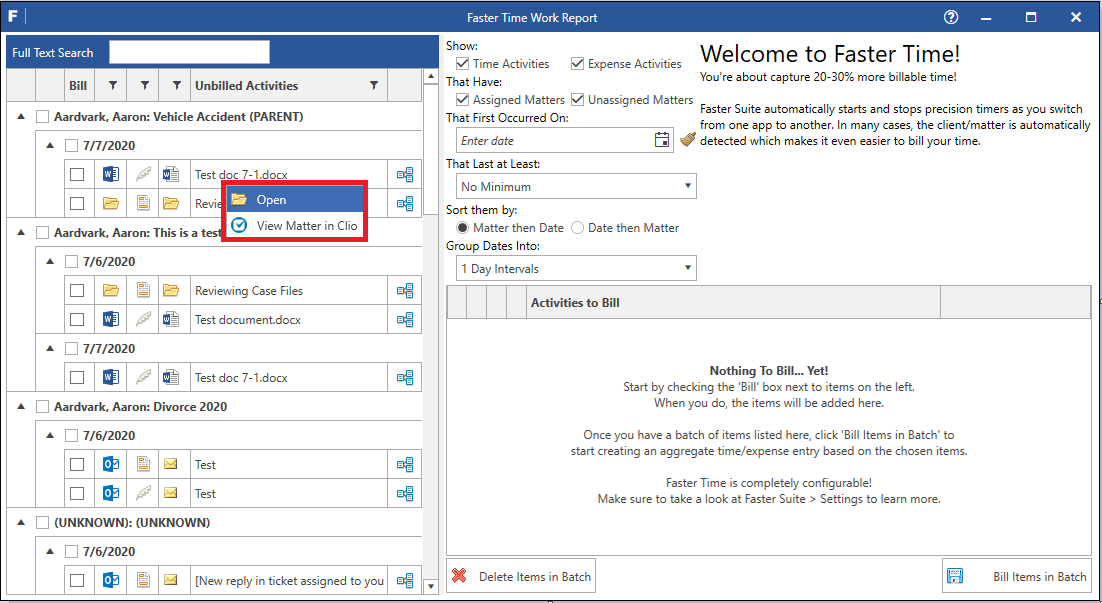Click the broom icon to clear the date

688,139
